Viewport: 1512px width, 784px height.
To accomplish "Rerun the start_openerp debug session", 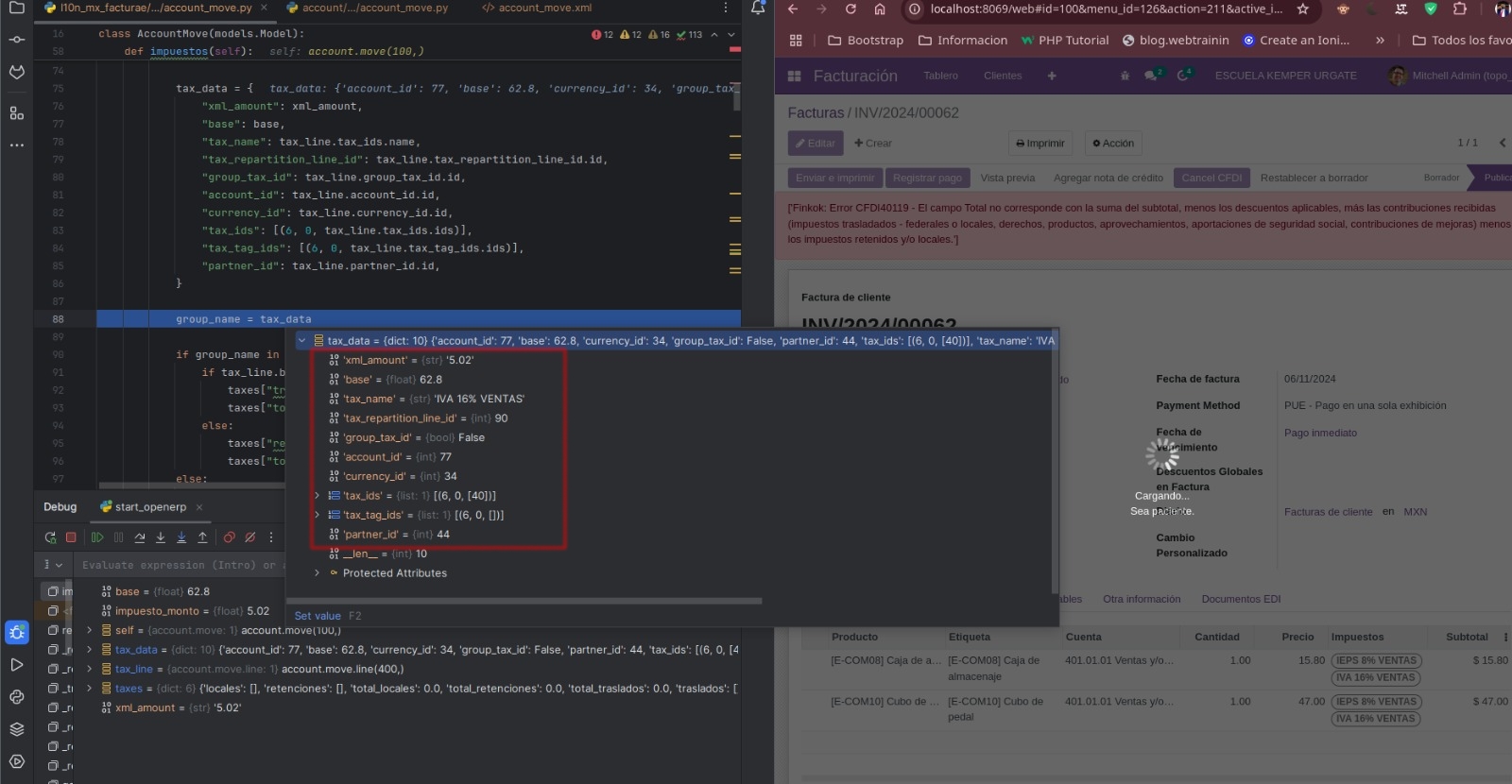I will [50, 537].
